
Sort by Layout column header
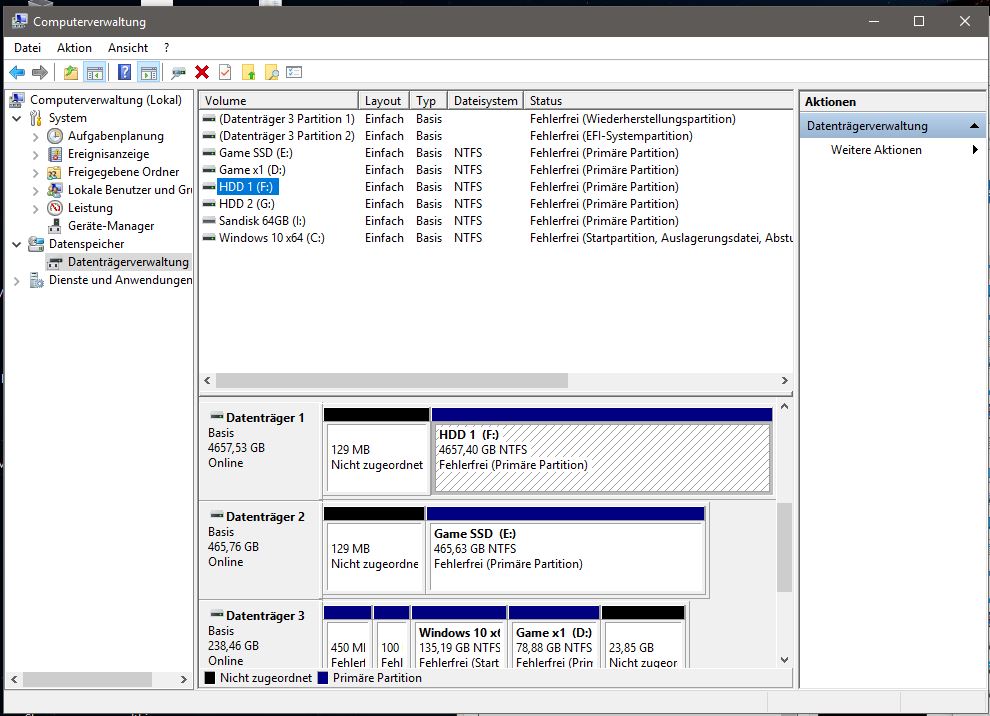tap(383, 100)
